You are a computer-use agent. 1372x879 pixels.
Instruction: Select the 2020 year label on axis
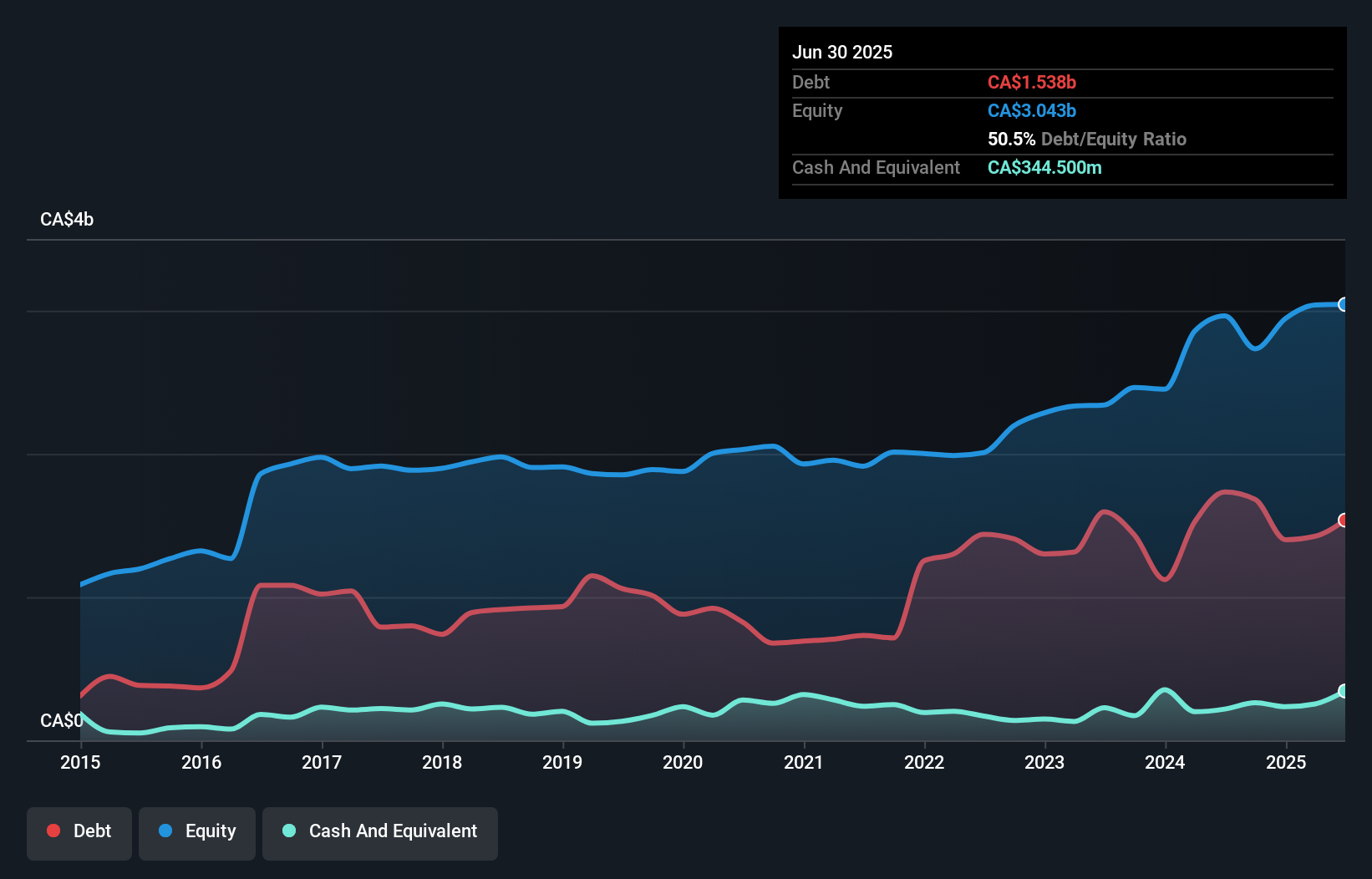click(x=683, y=762)
